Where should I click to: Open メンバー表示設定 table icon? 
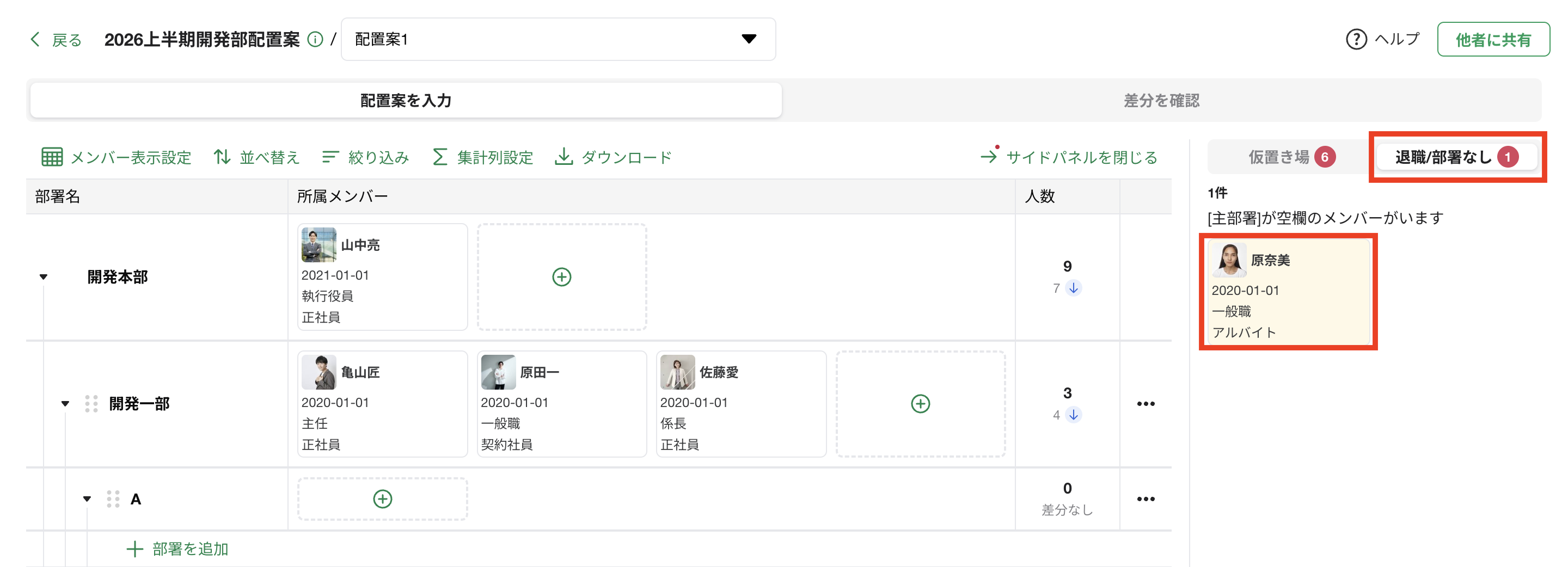click(52, 157)
